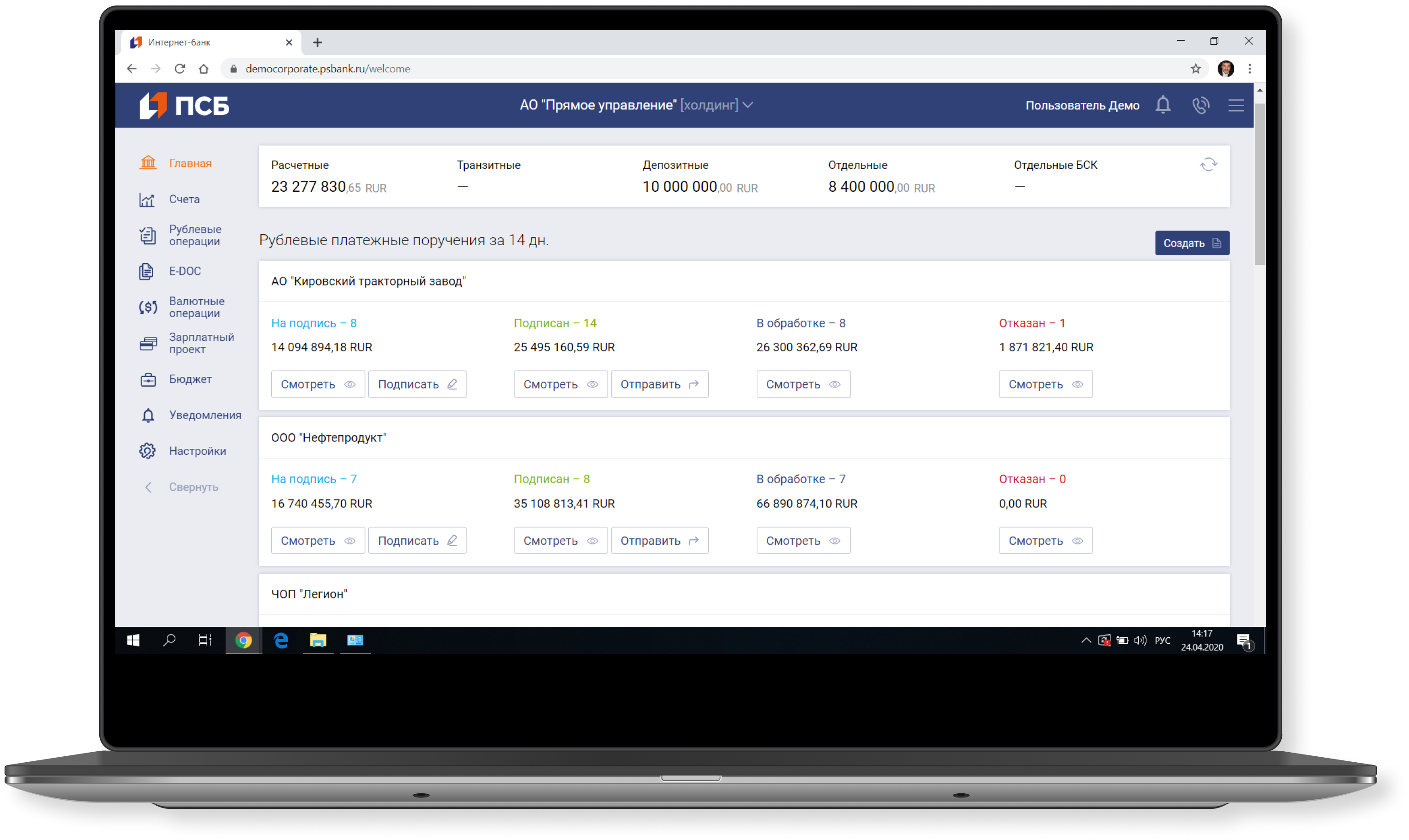Click Пользователь Демо user name
The width and height of the screenshot is (1409, 840).
pos(1082,105)
